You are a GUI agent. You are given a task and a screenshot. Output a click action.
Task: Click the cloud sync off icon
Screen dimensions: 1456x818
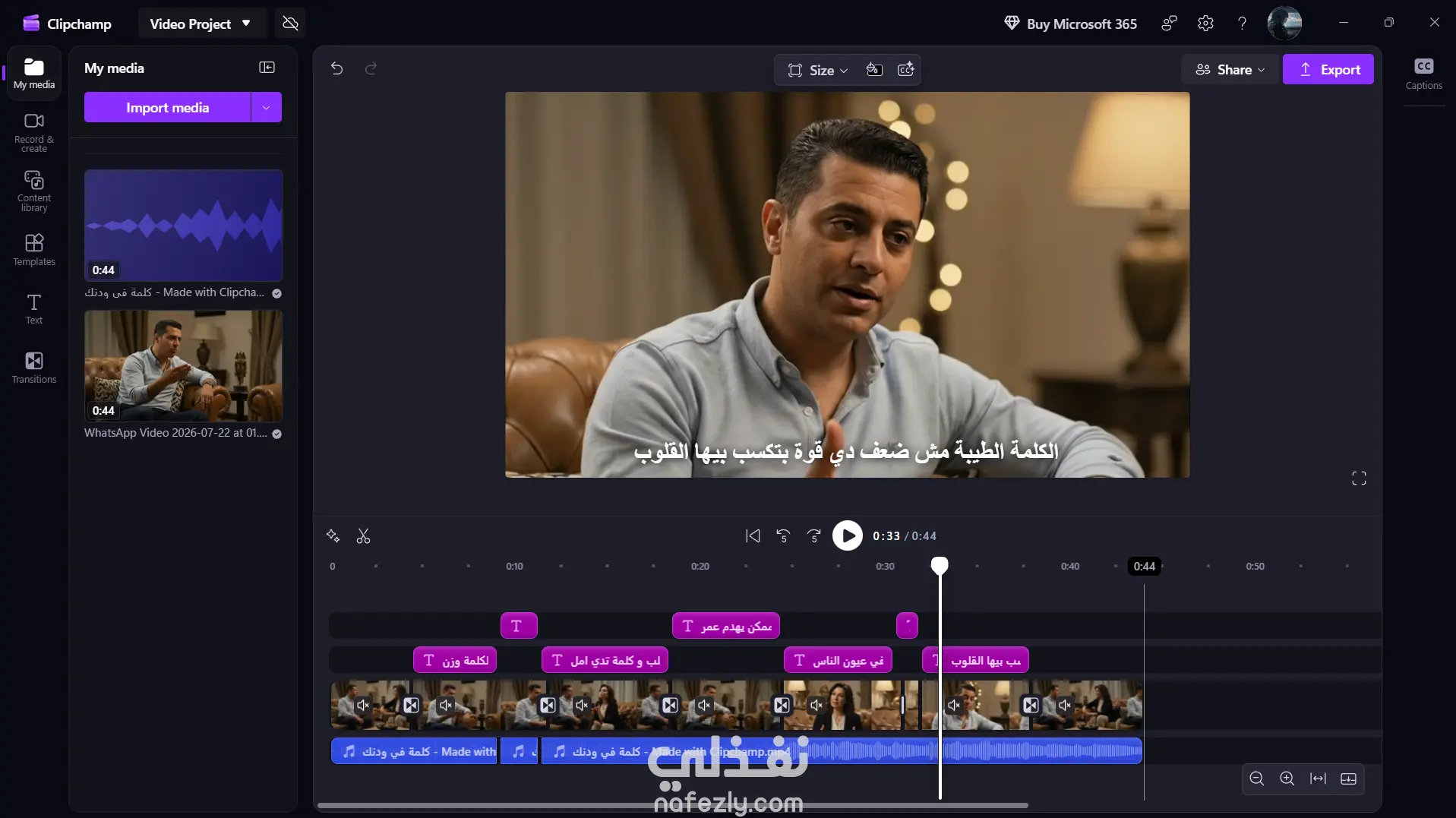[290, 24]
